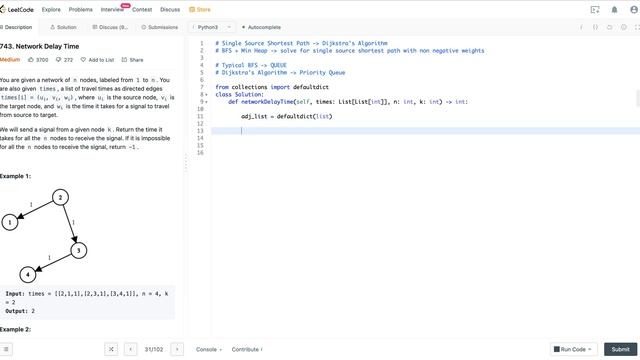This screenshot has width=640, height=360.
Task: Click the Share icon
Action: pos(124,60)
